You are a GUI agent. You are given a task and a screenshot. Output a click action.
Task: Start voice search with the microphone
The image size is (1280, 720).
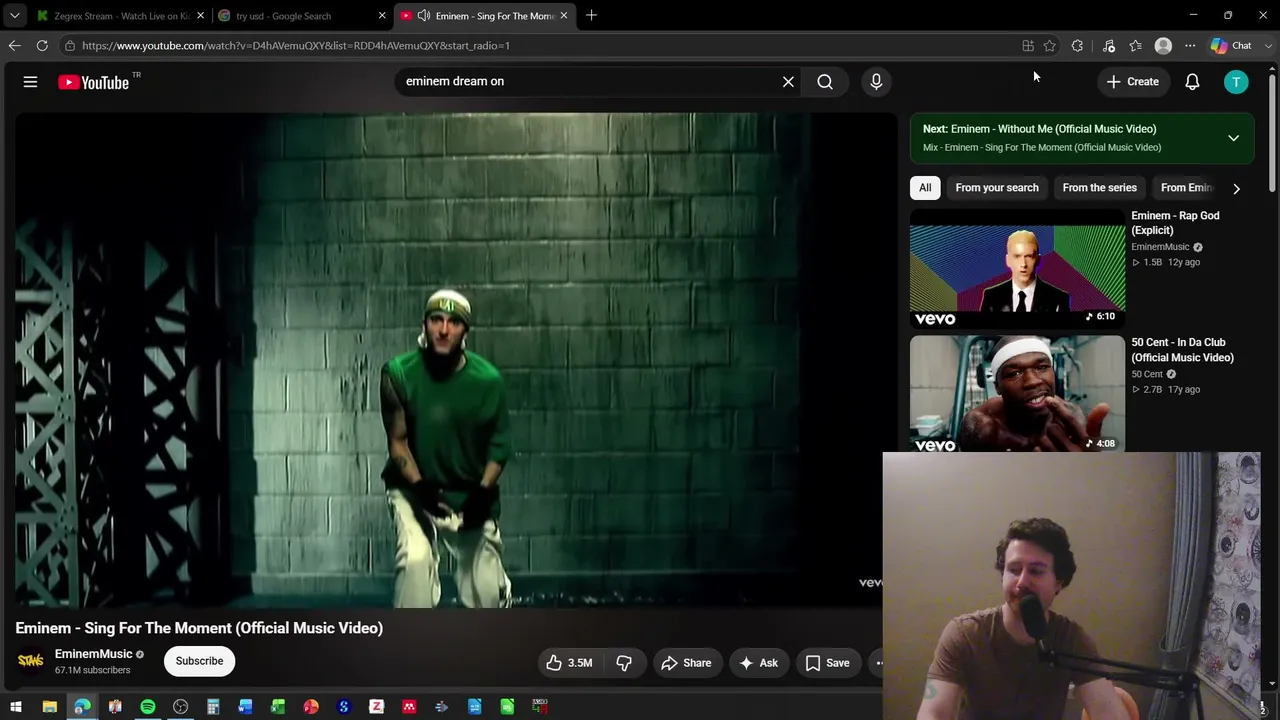(876, 82)
